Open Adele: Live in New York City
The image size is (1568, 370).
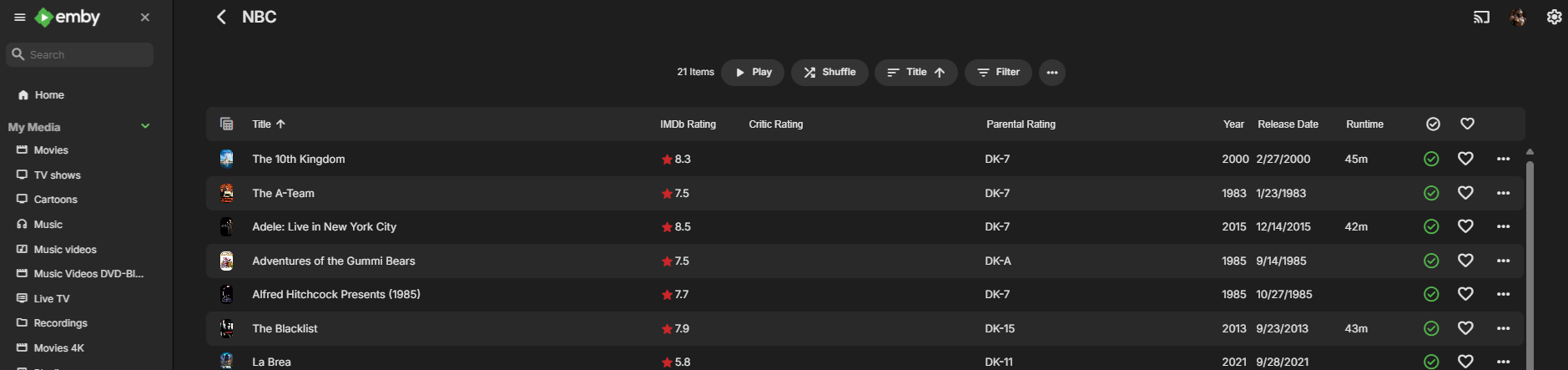point(325,227)
